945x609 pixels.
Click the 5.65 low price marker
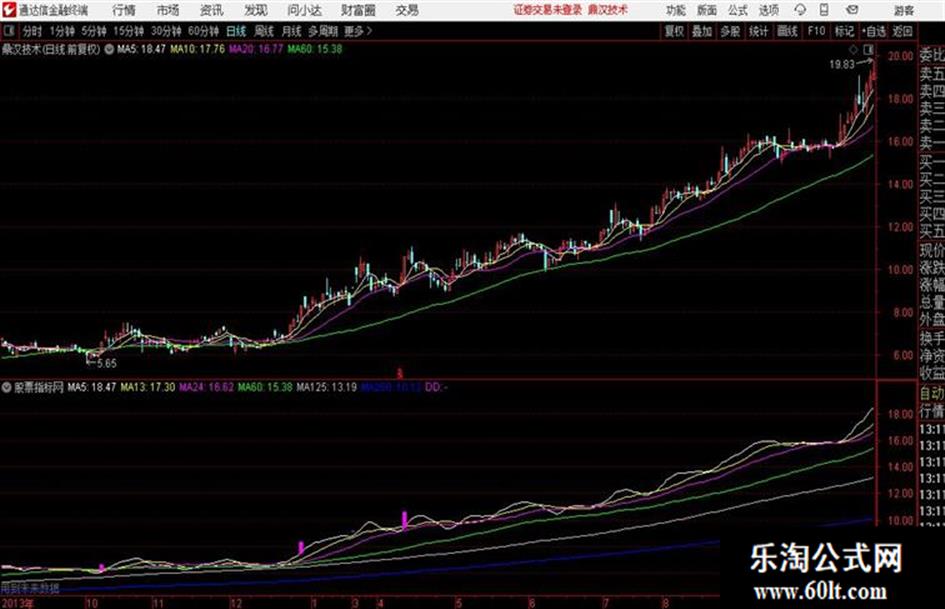pyautogui.click(x=107, y=363)
